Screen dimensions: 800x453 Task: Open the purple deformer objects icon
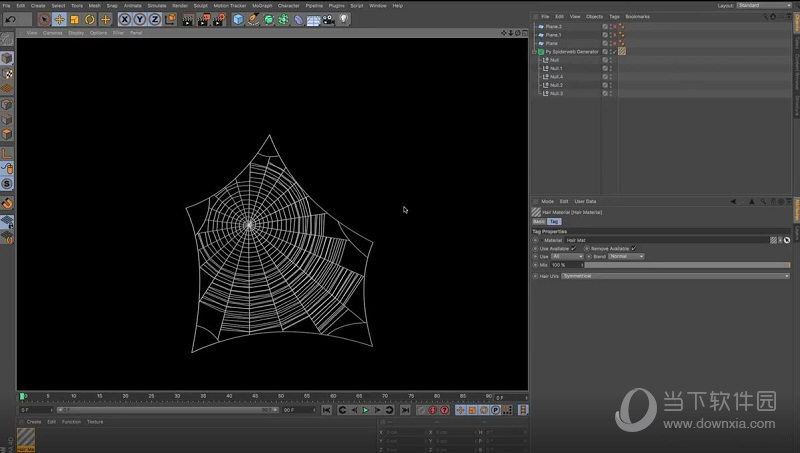(x=298, y=20)
